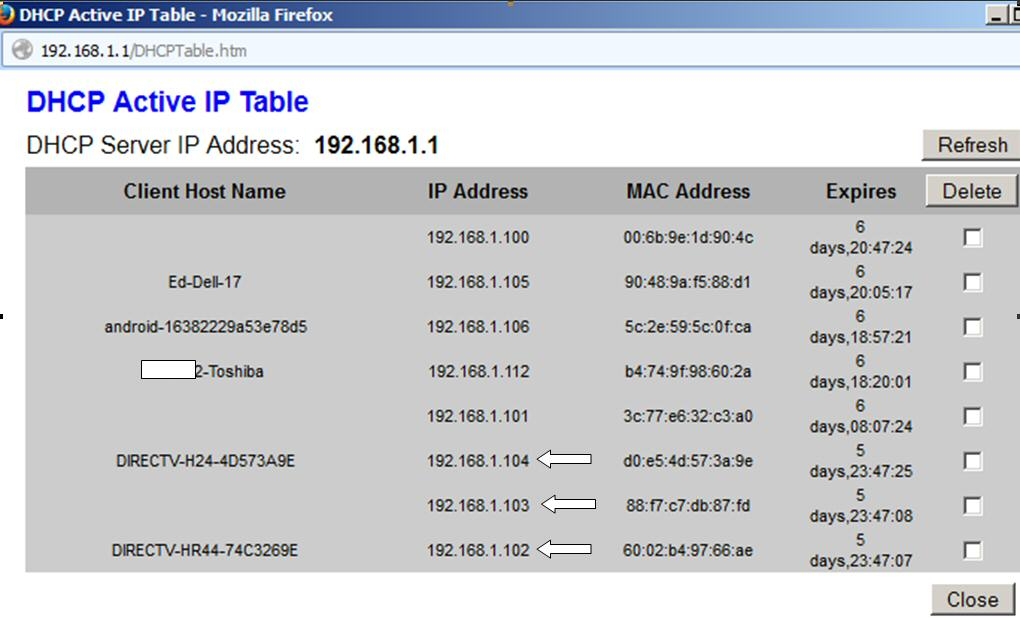
Task: Click arrow pointing to 192.168.1.103
Action: coord(568,505)
